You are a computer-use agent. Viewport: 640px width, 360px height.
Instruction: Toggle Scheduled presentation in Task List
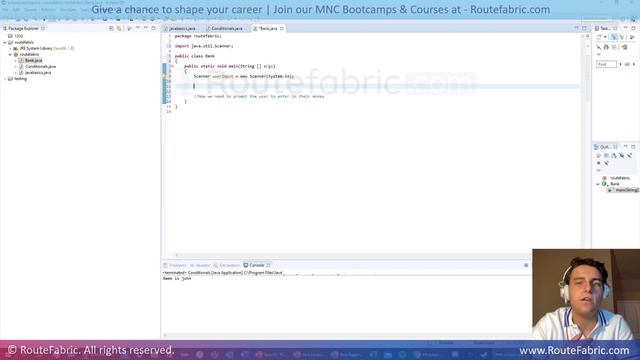622,37
